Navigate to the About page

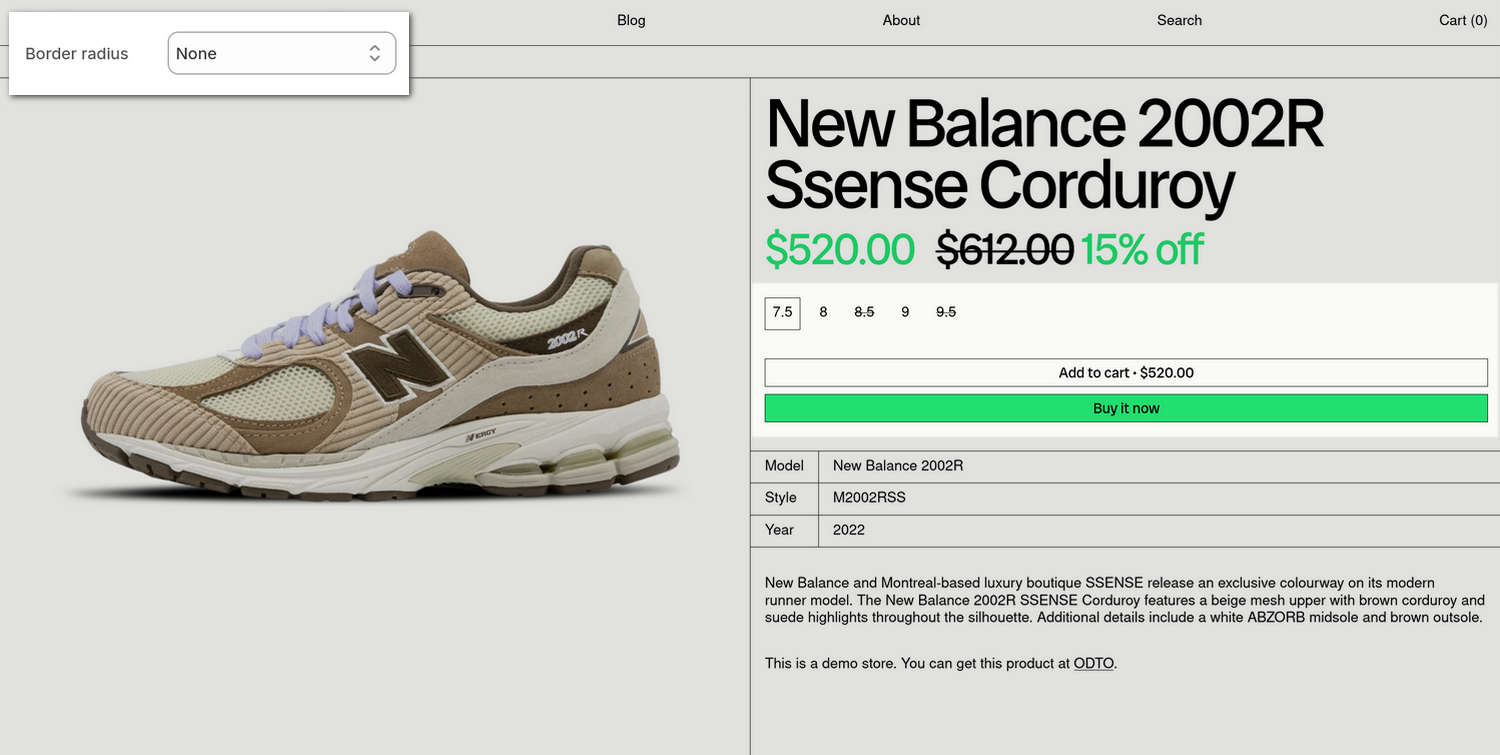(x=899, y=20)
